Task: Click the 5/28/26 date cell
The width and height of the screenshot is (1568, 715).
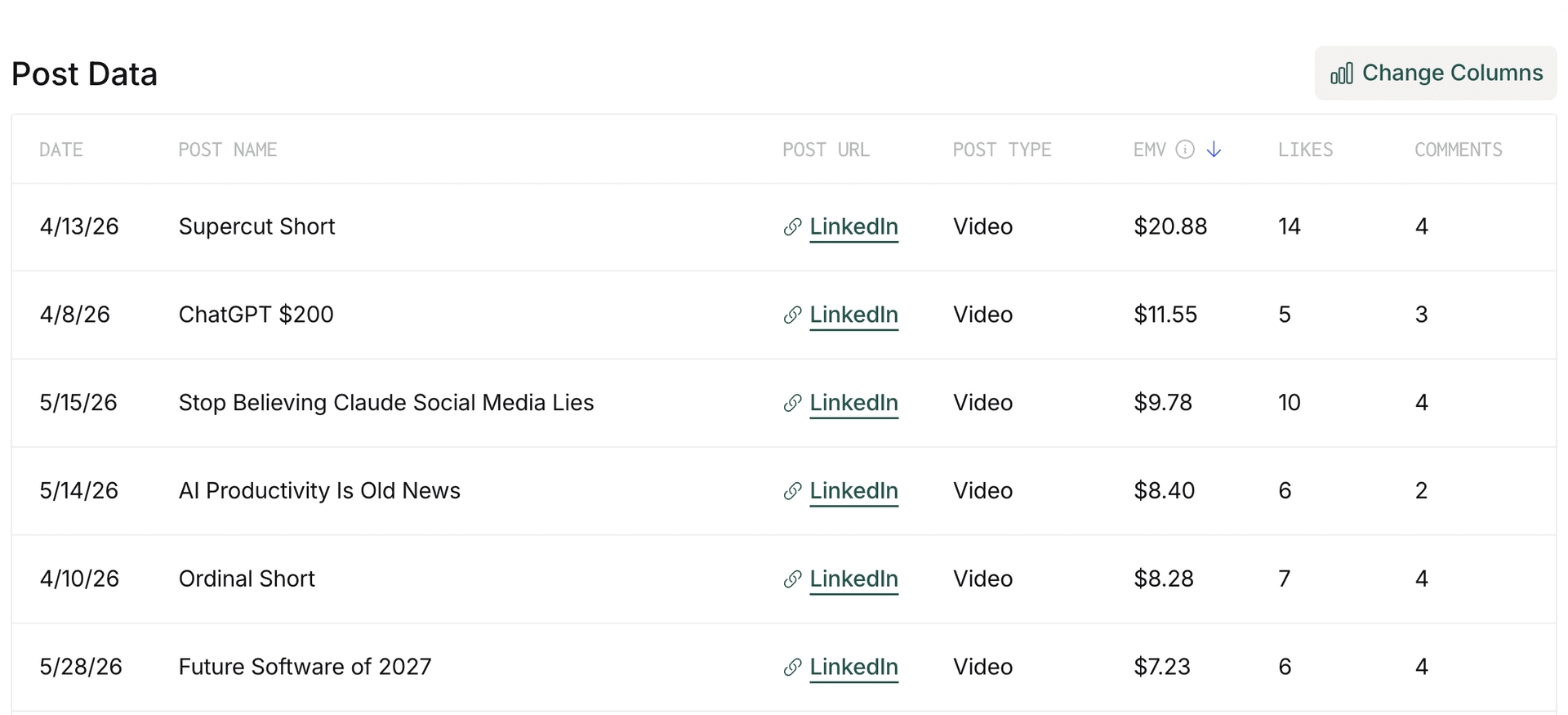Action: [x=81, y=667]
